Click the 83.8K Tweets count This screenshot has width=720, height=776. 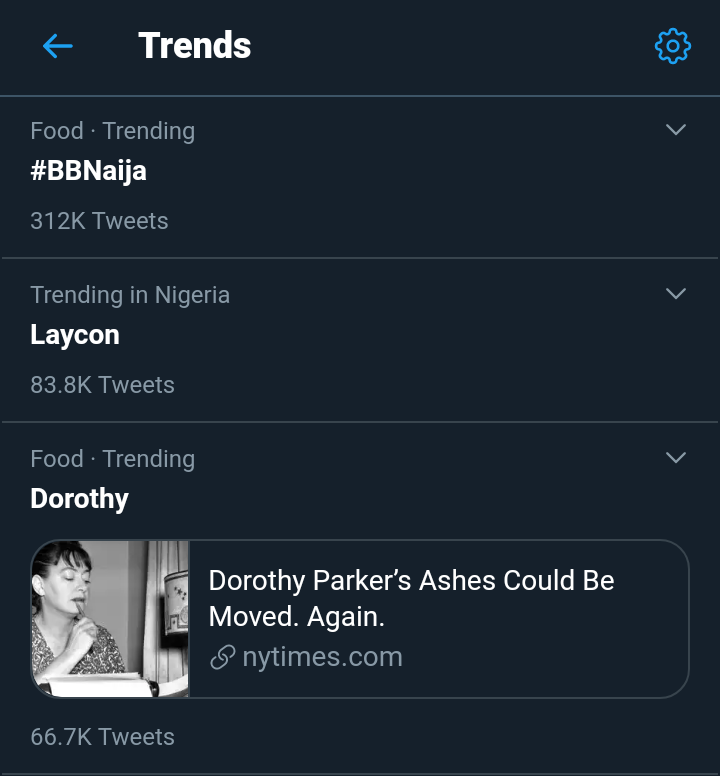102,385
